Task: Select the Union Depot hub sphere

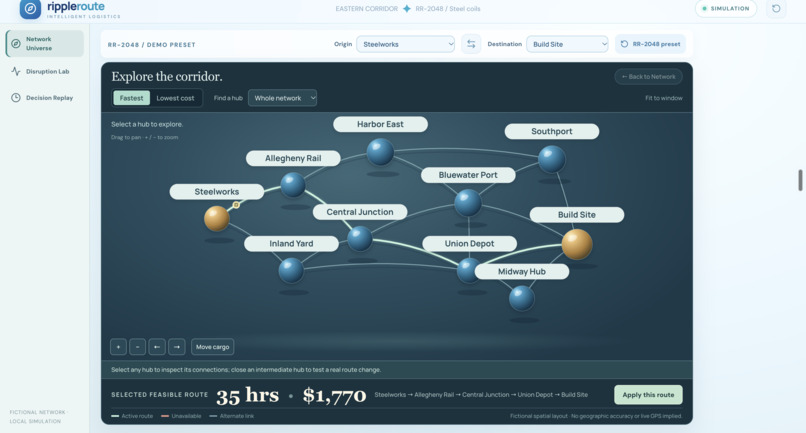Action: [467, 270]
